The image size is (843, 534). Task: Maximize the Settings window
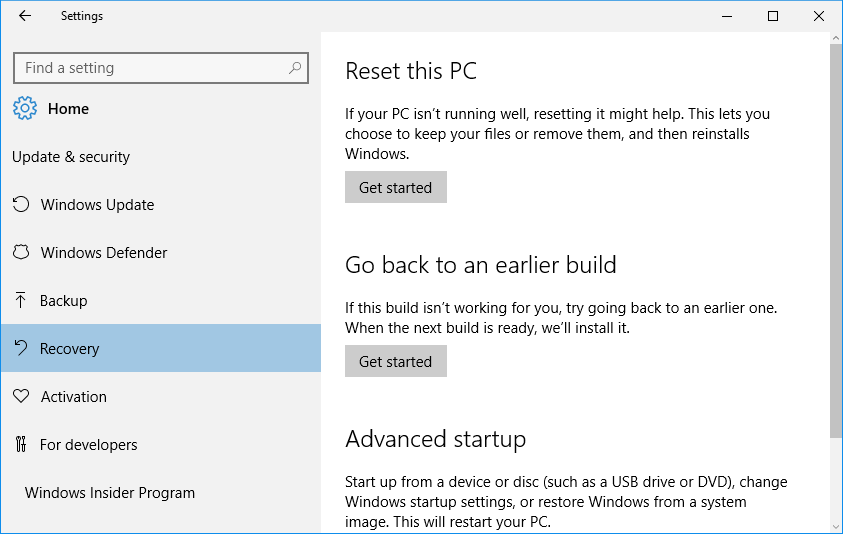pos(773,16)
